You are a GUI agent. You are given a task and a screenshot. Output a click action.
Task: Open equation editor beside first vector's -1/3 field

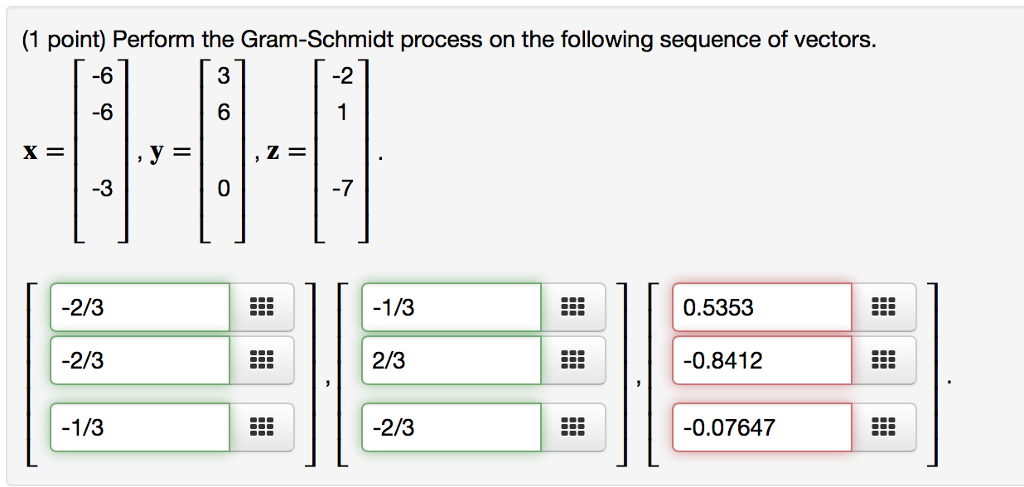pyautogui.click(x=261, y=428)
